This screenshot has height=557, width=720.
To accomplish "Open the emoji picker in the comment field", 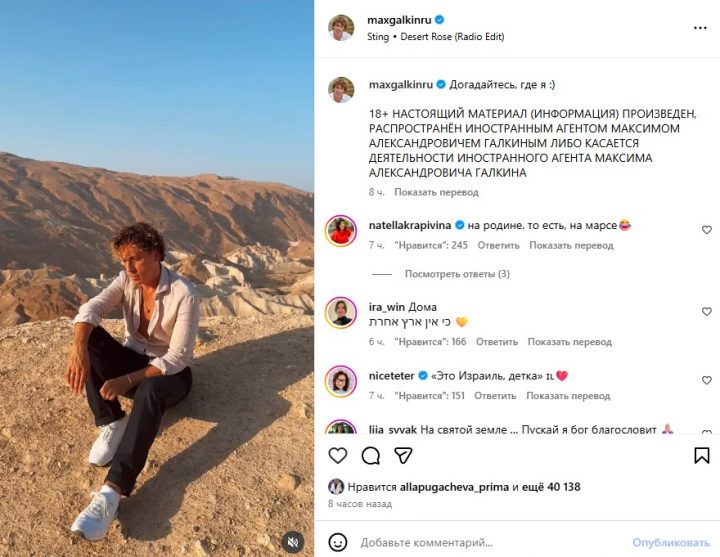I will pos(338,542).
